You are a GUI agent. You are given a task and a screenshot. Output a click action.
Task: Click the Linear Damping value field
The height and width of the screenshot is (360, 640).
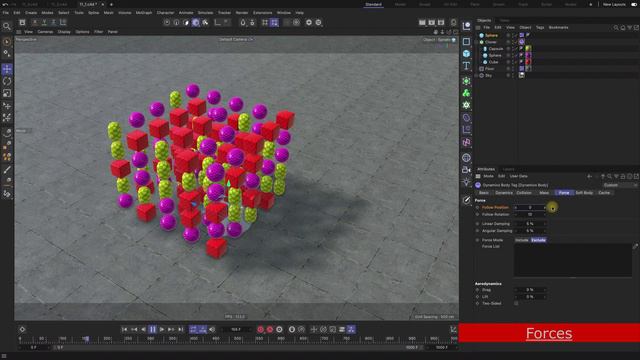click(x=530, y=224)
